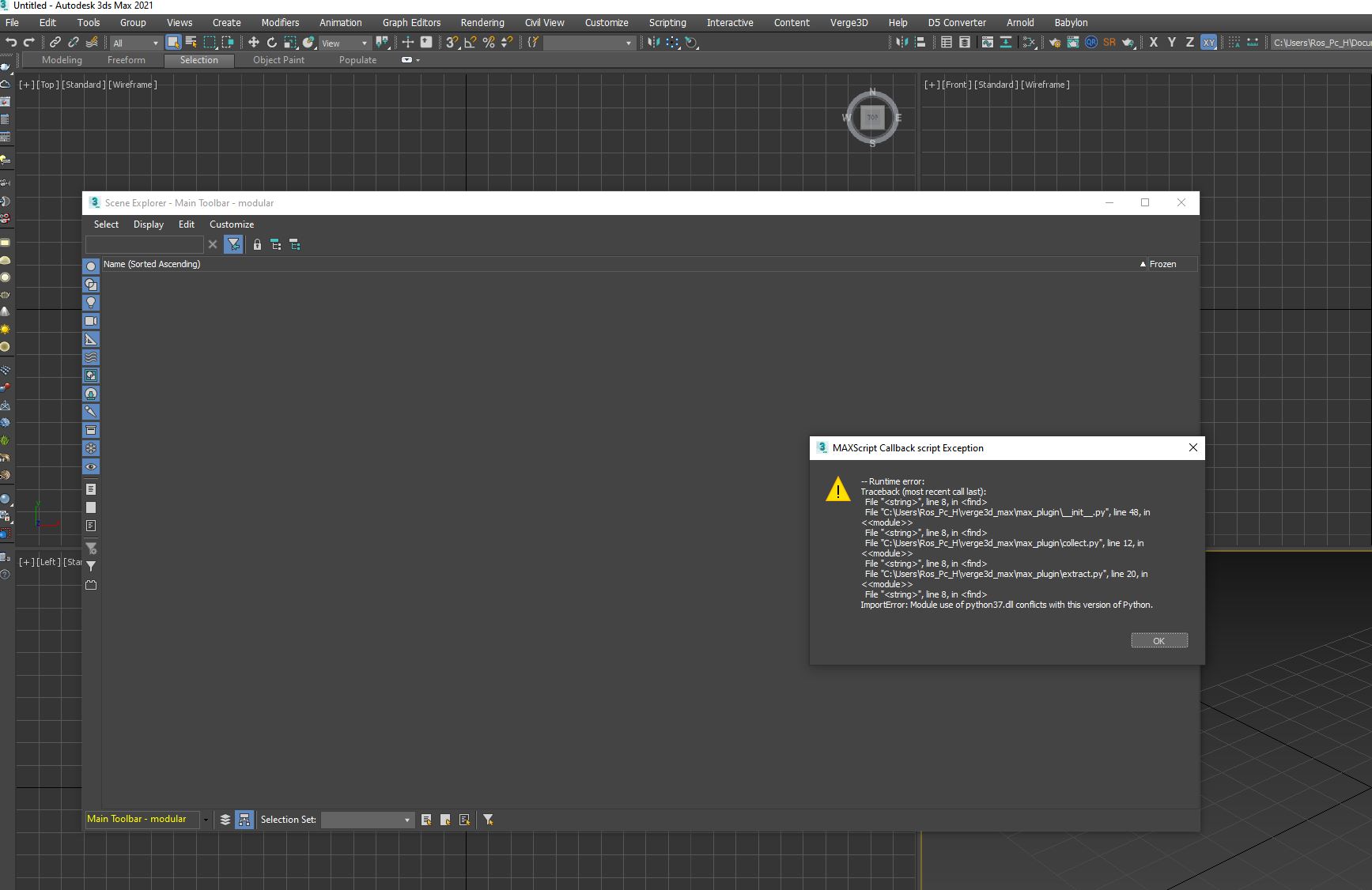Image resolution: width=1372 pixels, height=890 pixels.
Task: Open Scene Explorer's Customize menu
Action: click(232, 224)
